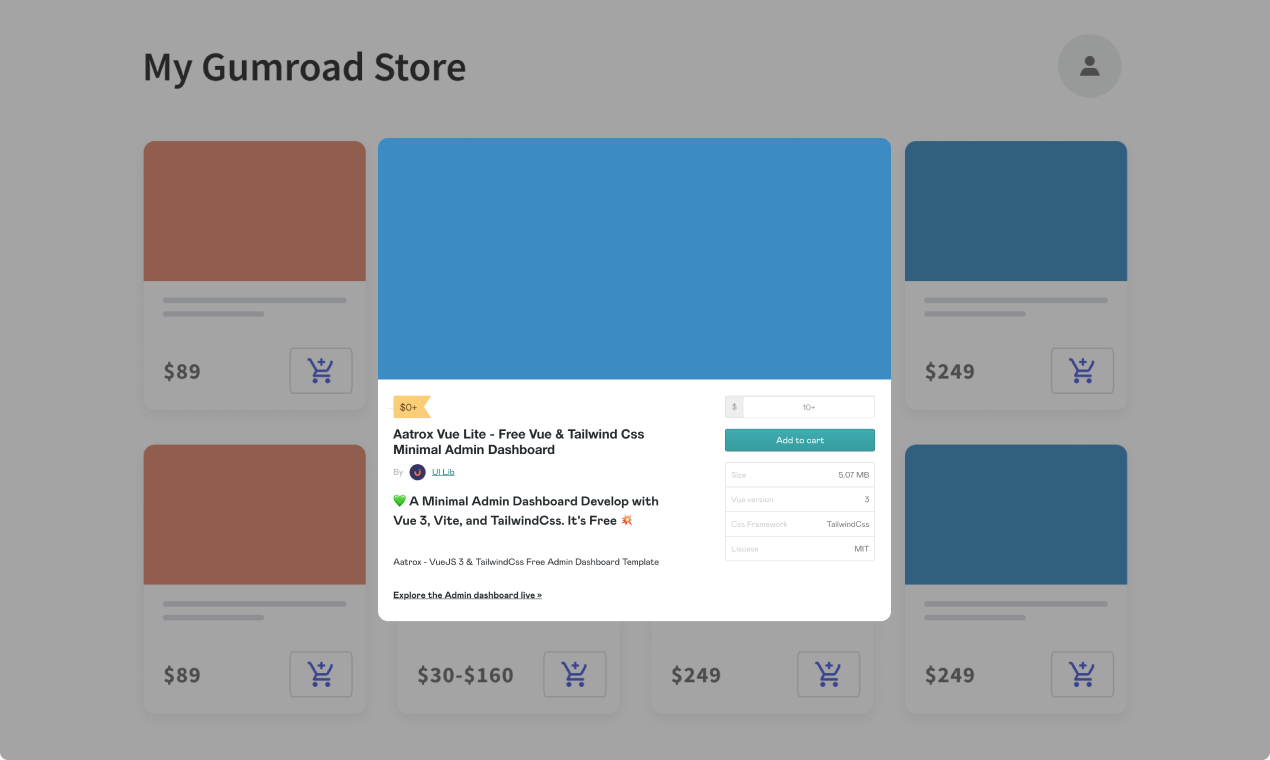1270x760 pixels.
Task: Open the user profile avatar icon
Action: coord(1090,66)
